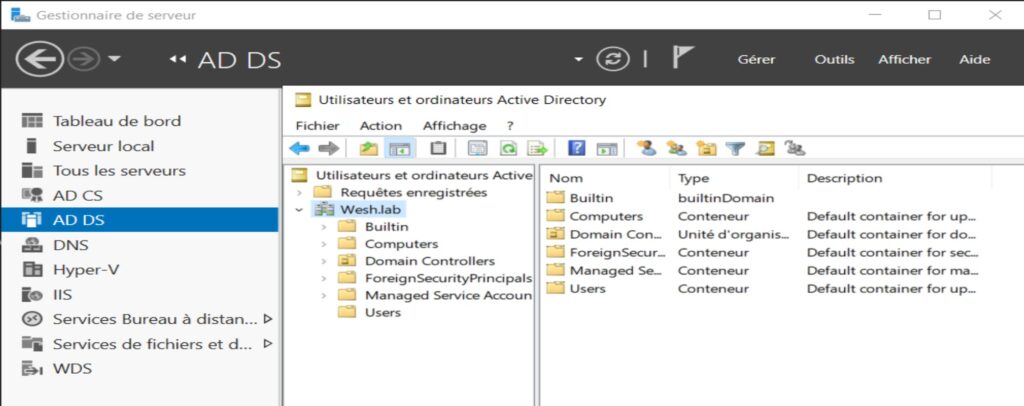Open help via the blue question mark icon
The height and width of the screenshot is (406, 1024).
click(x=577, y=149)
